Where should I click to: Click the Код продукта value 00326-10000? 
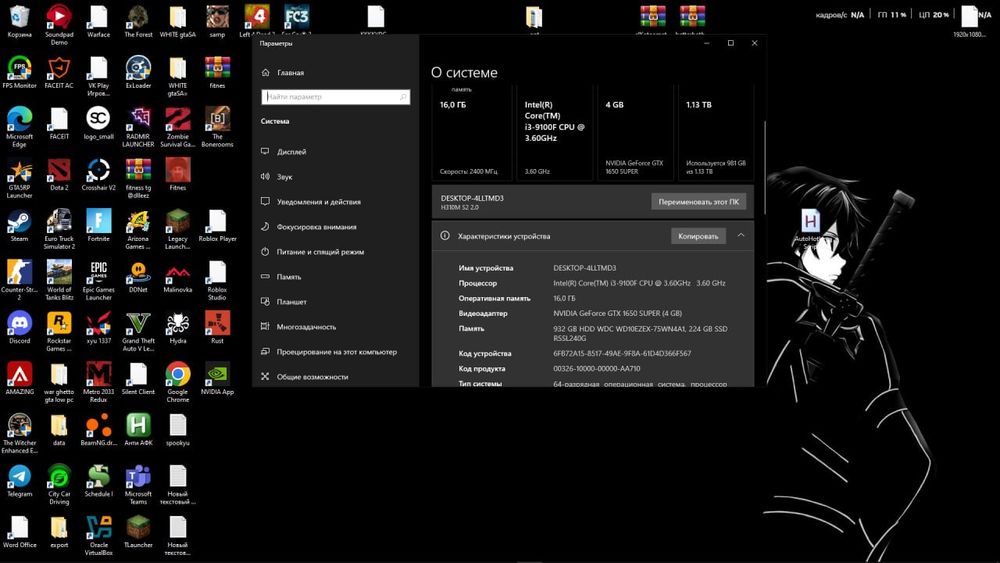[x=596, y=369]
